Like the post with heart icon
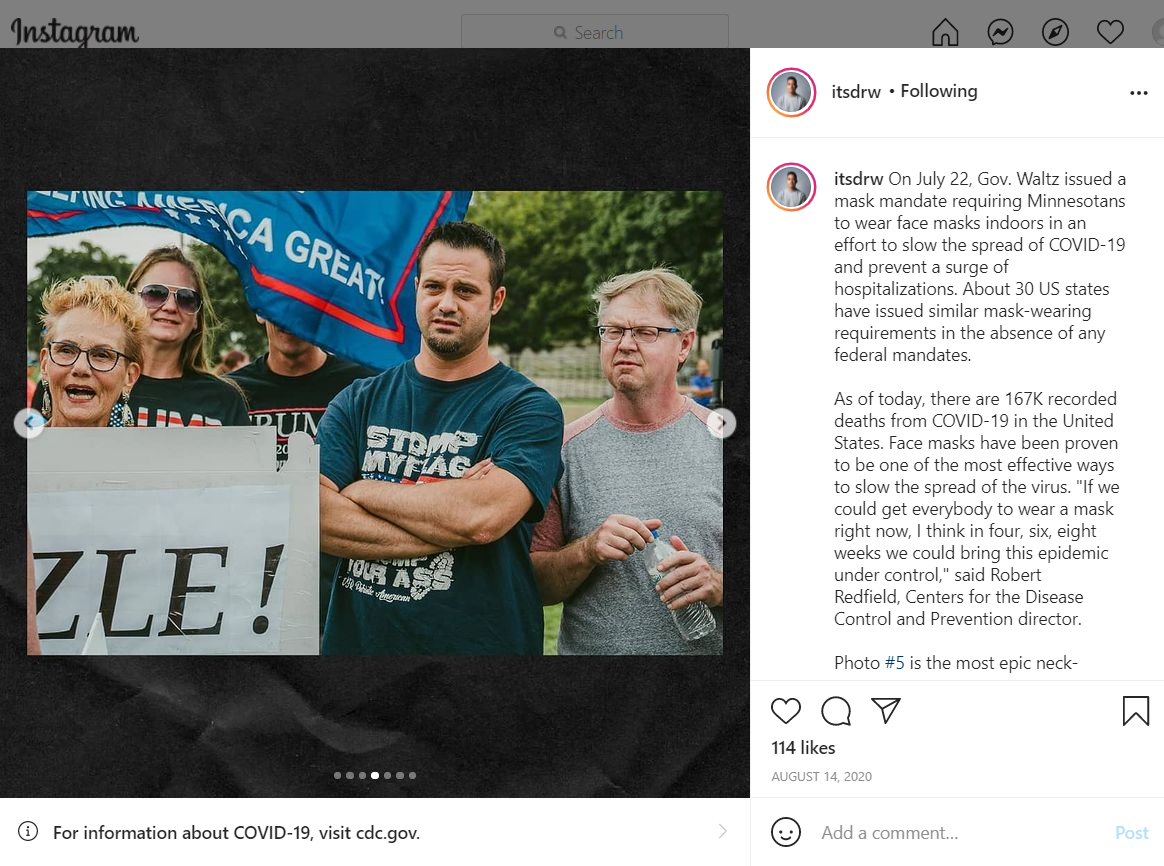1164x866 pixels. click(x=785, y=711)
